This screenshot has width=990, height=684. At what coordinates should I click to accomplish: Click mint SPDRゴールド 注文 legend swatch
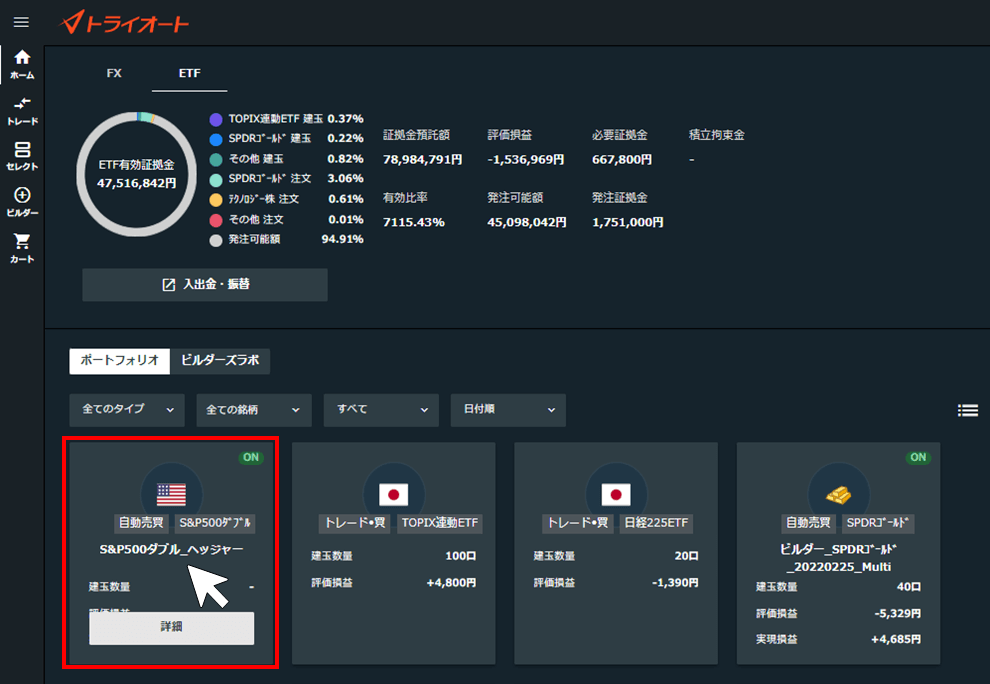(216, 180)
